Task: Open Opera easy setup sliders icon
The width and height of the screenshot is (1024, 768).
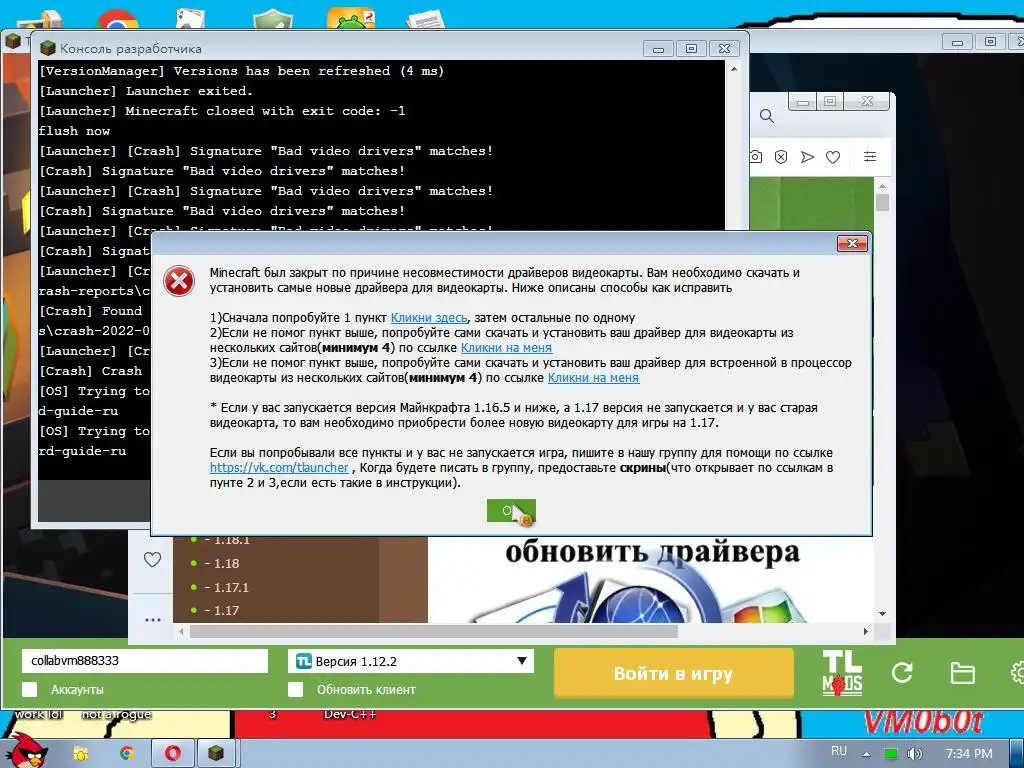Action: coord(870,157)
